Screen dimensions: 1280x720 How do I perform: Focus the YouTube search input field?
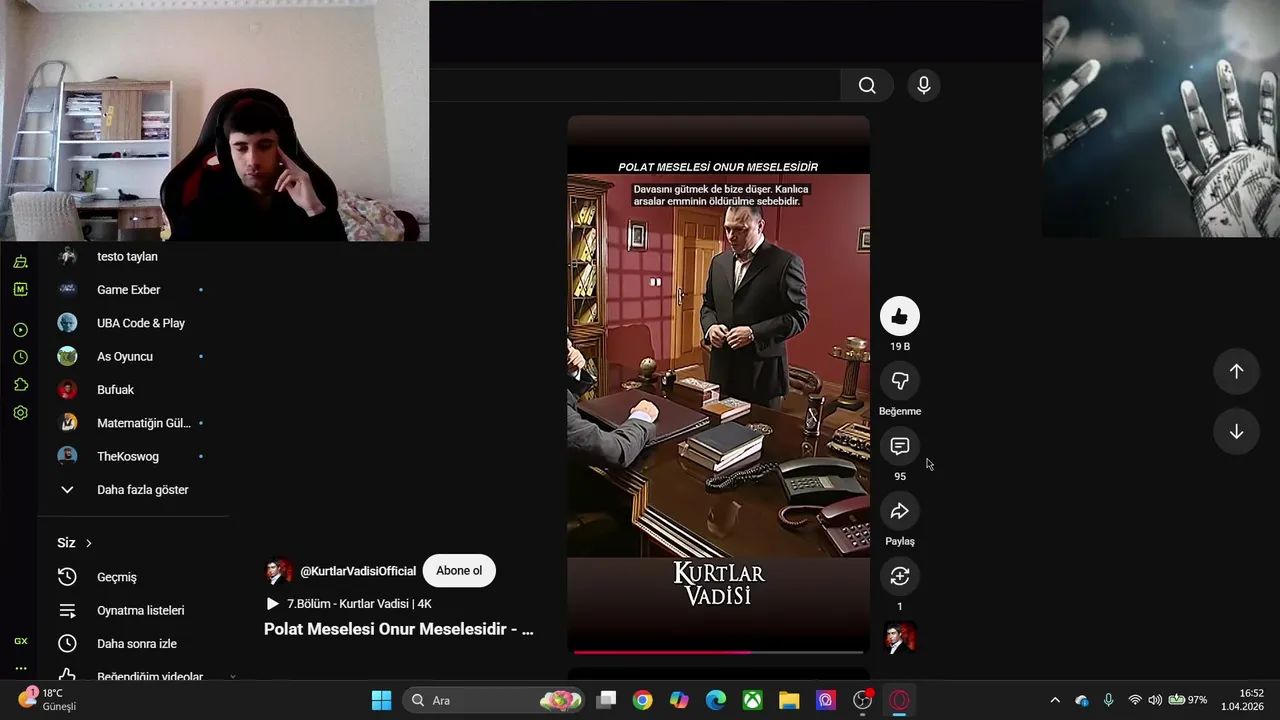point(635,86)
